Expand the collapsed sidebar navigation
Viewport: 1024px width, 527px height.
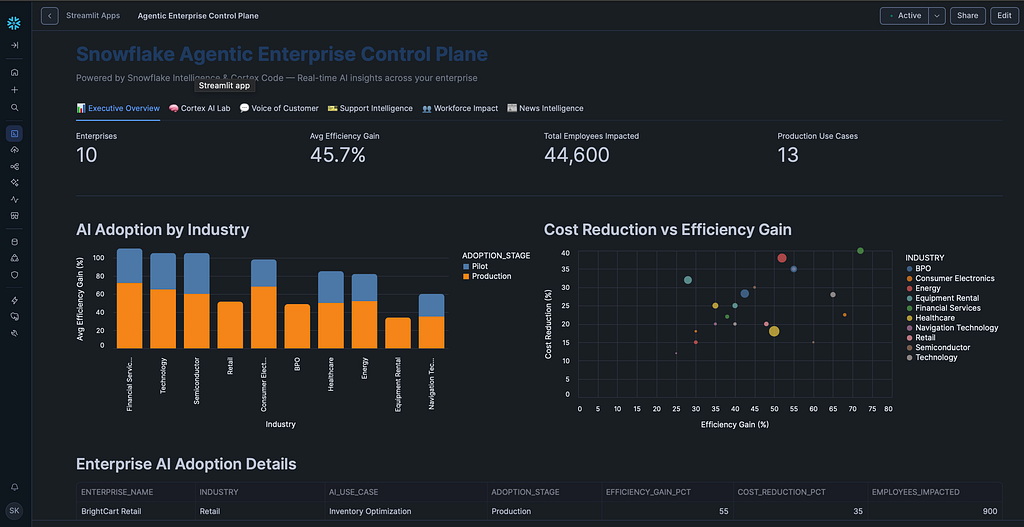point(14,46)
